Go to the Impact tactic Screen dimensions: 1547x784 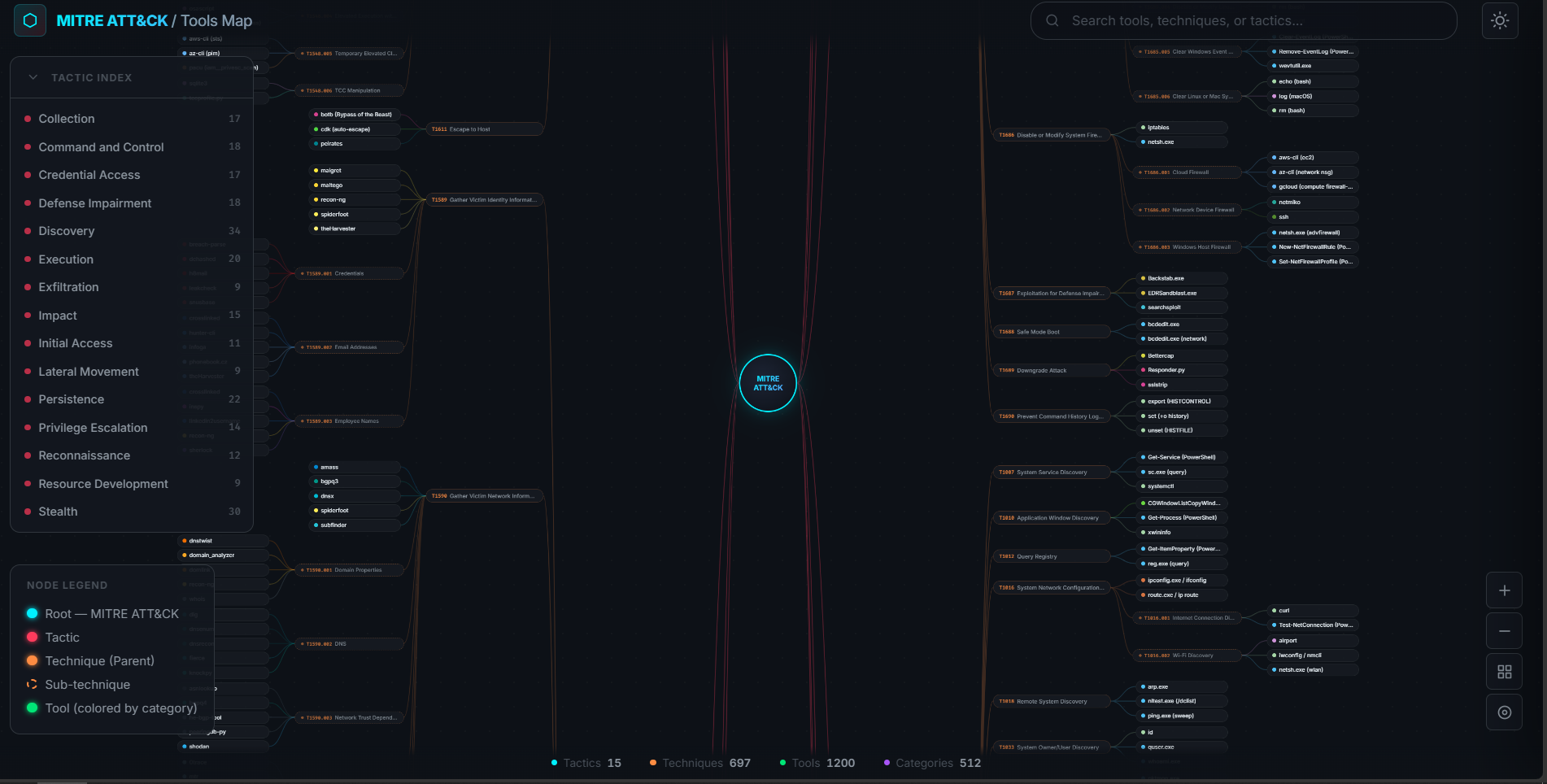pos(132,316)
